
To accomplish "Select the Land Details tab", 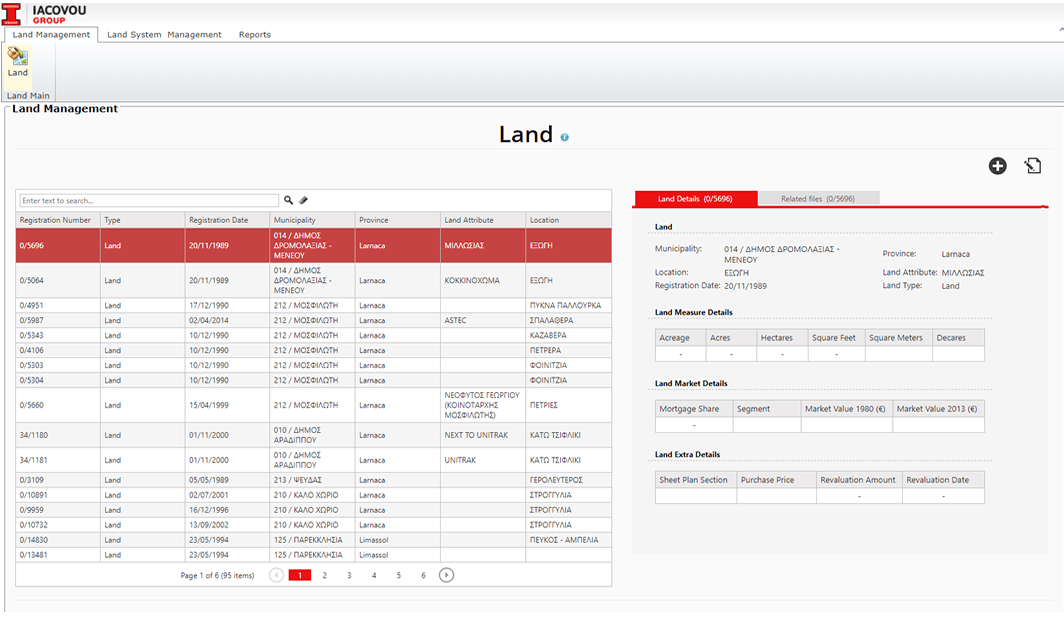I will (695, 199).
